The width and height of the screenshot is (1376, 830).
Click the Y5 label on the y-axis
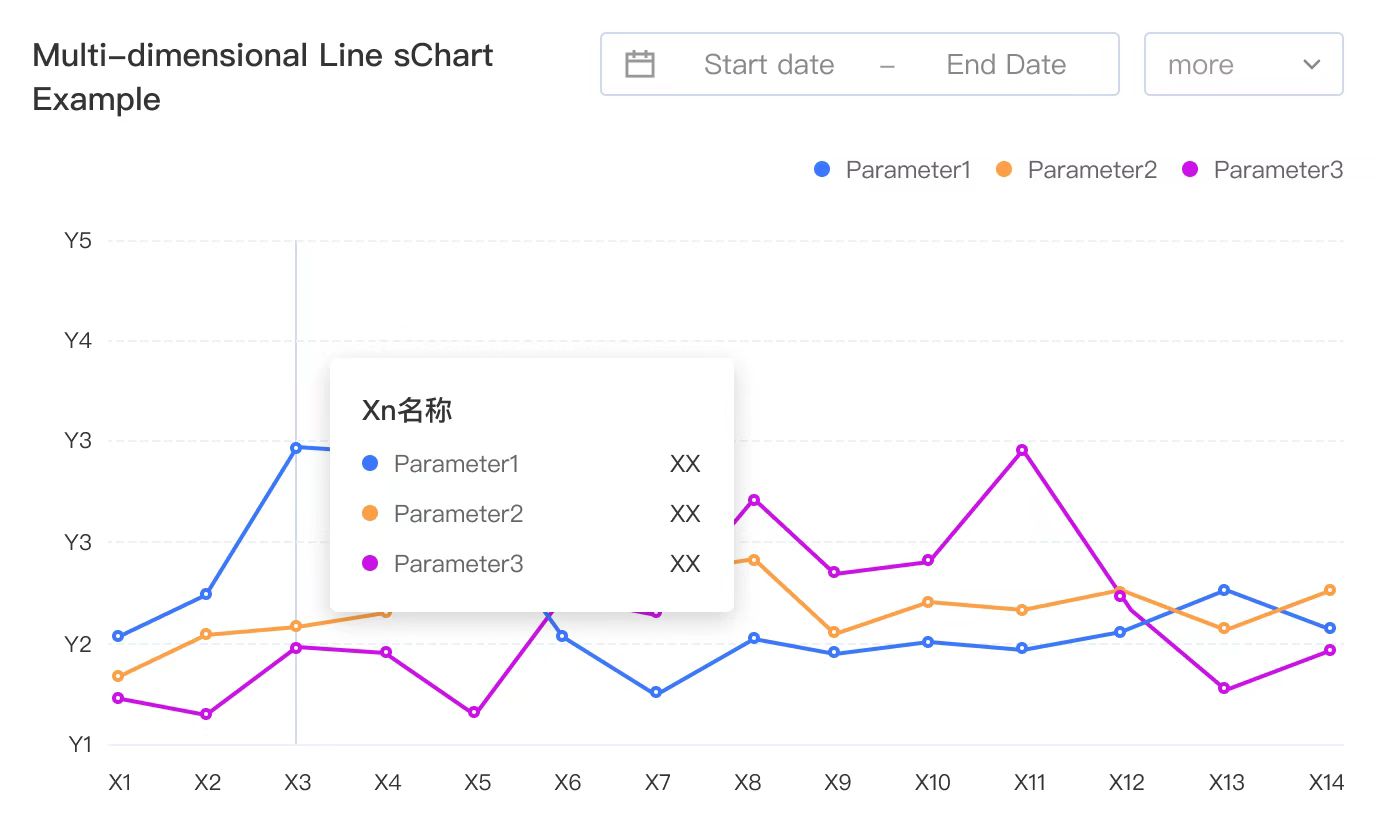click(x=78, y=241)
